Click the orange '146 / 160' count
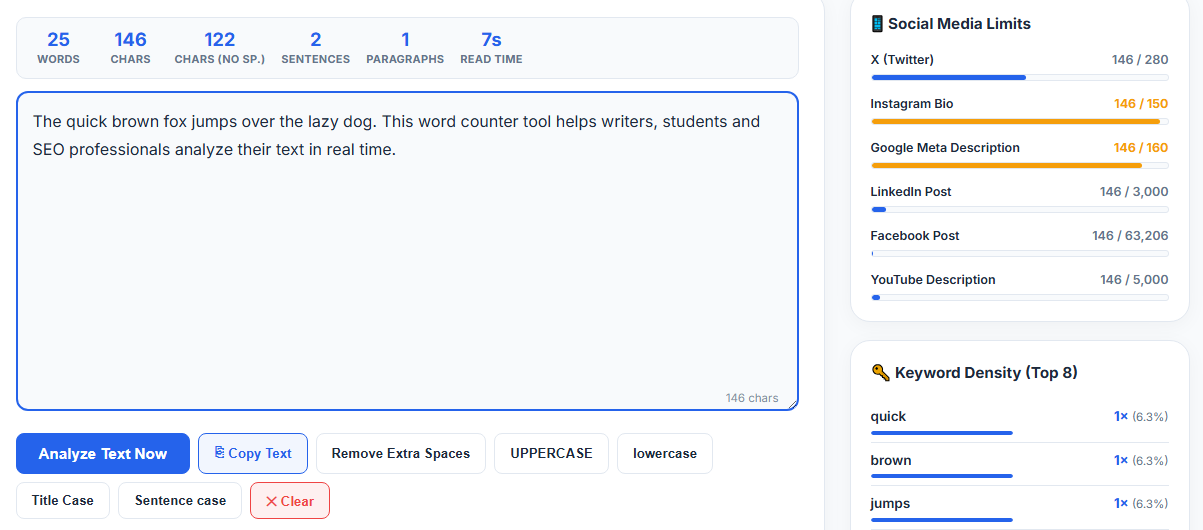The width and height of the screenshot is (1203, 530). (1141, 148)
